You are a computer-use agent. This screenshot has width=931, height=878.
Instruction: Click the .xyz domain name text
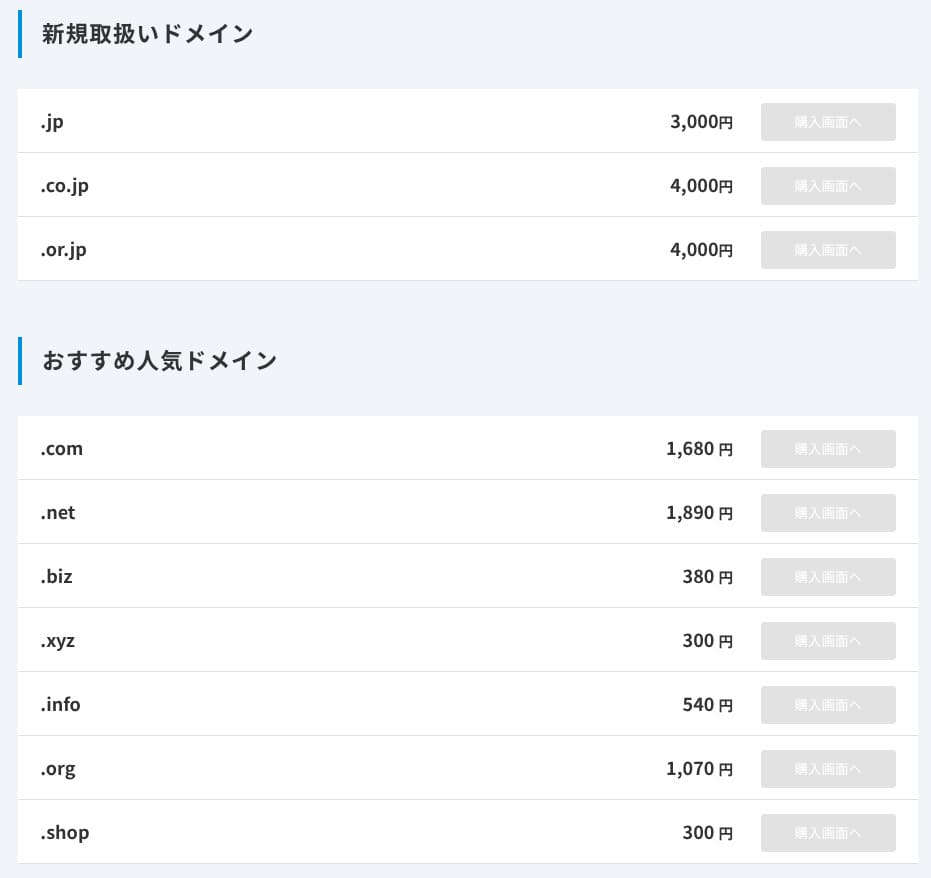tap(58, 641)
